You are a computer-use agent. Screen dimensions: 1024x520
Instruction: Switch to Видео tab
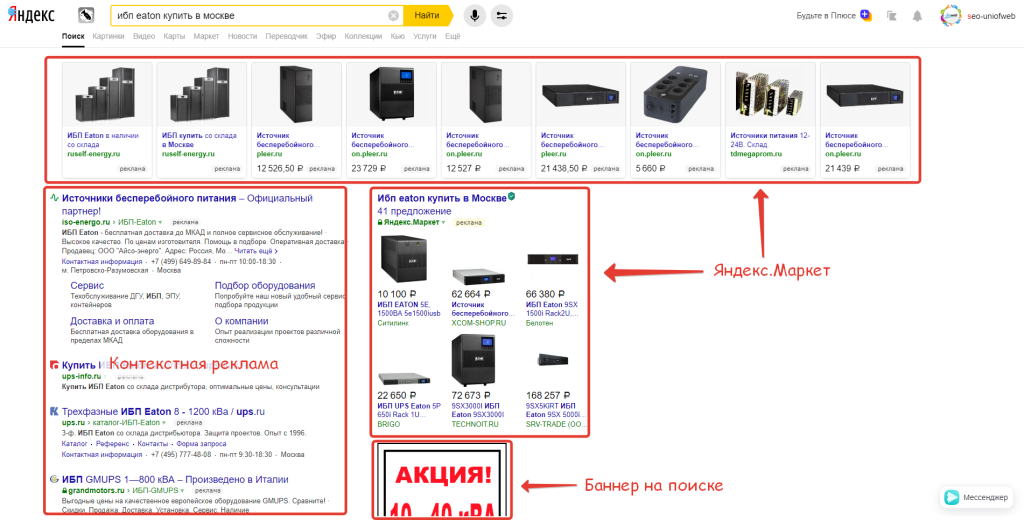(144, 37)
